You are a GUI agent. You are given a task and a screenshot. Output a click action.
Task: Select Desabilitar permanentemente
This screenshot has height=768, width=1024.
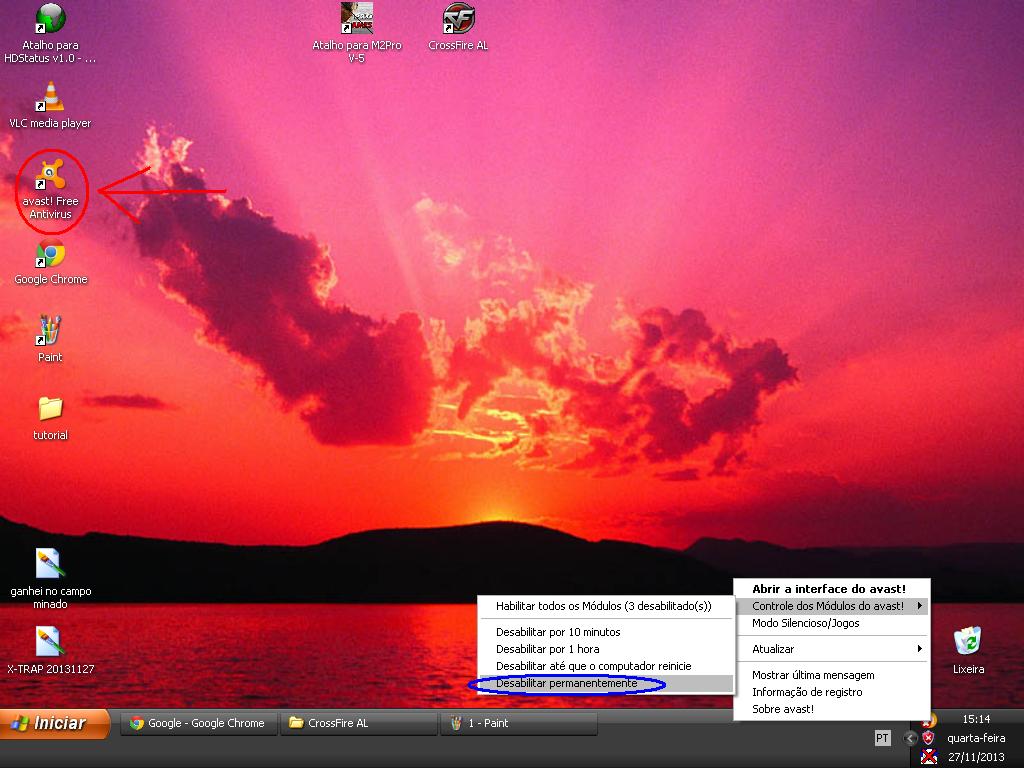[566, 683]
